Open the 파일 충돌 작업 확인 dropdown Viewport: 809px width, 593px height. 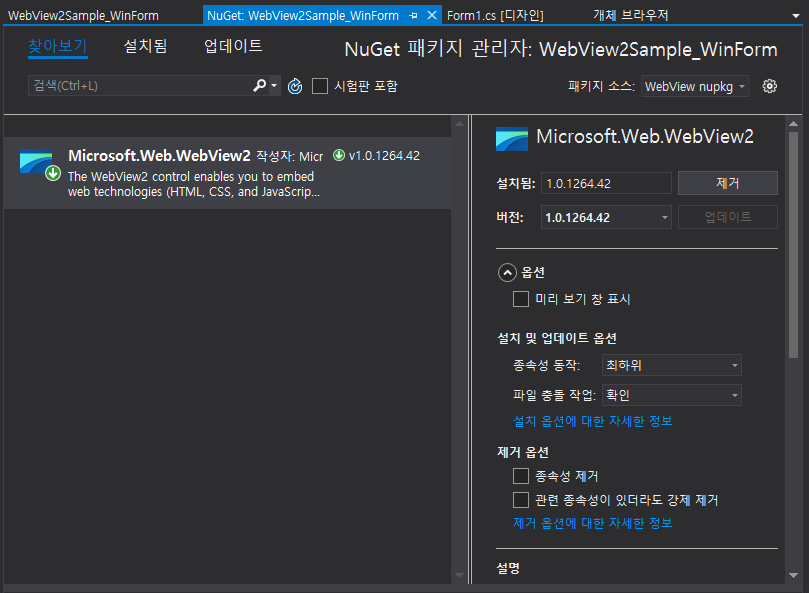point(671,395)
